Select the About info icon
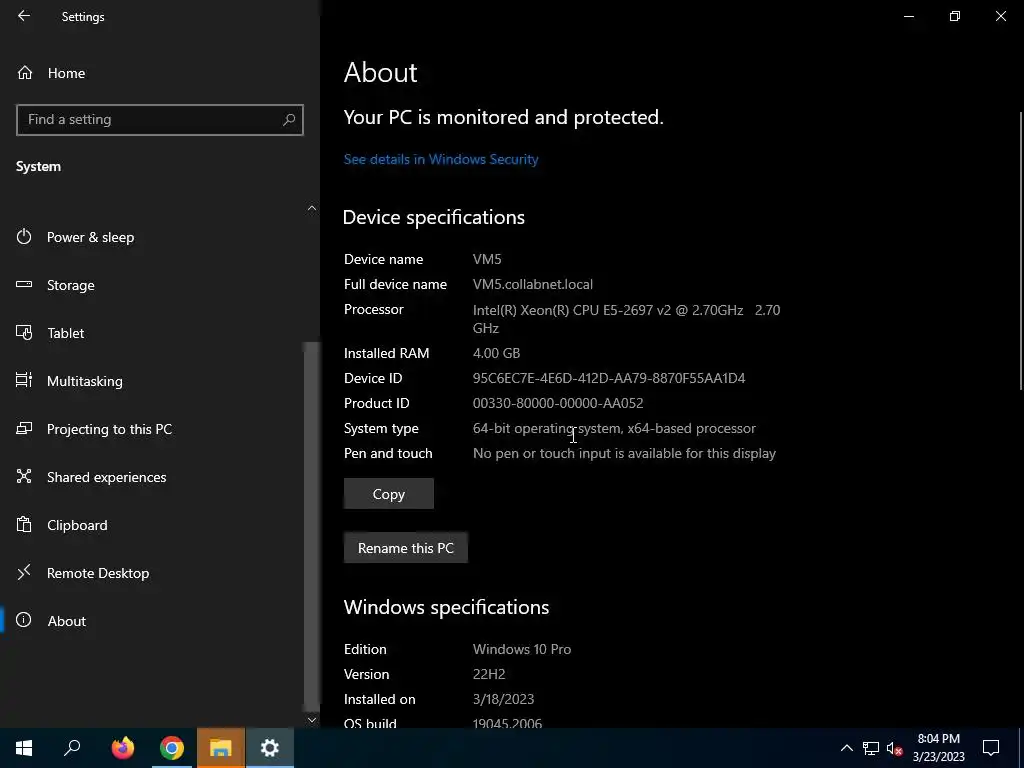 pyautogui.click(x=24, y=620)
